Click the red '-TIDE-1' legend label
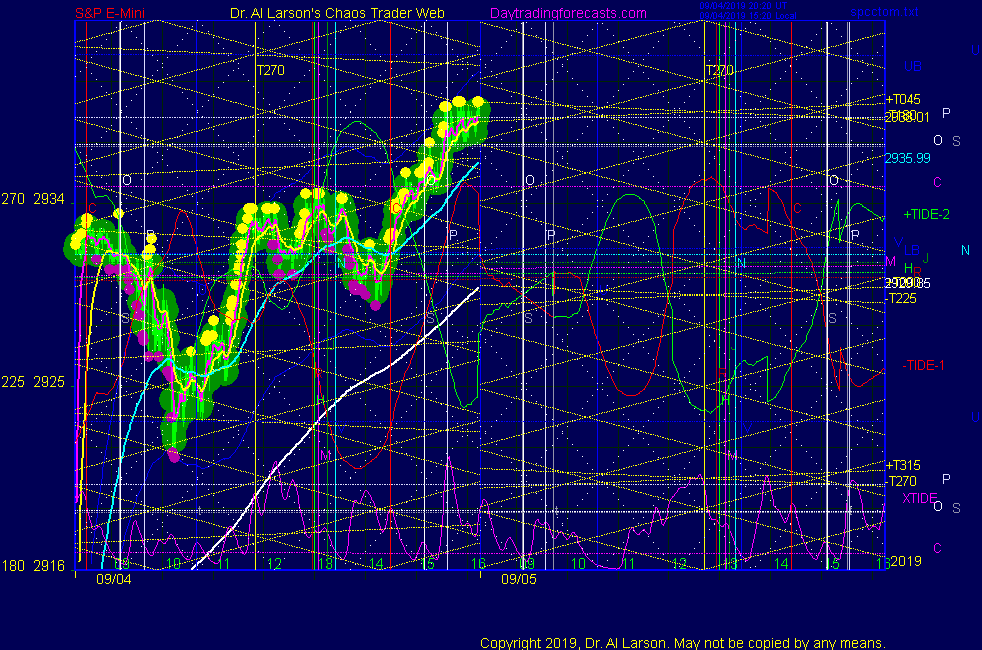 [x=923, y=365]
